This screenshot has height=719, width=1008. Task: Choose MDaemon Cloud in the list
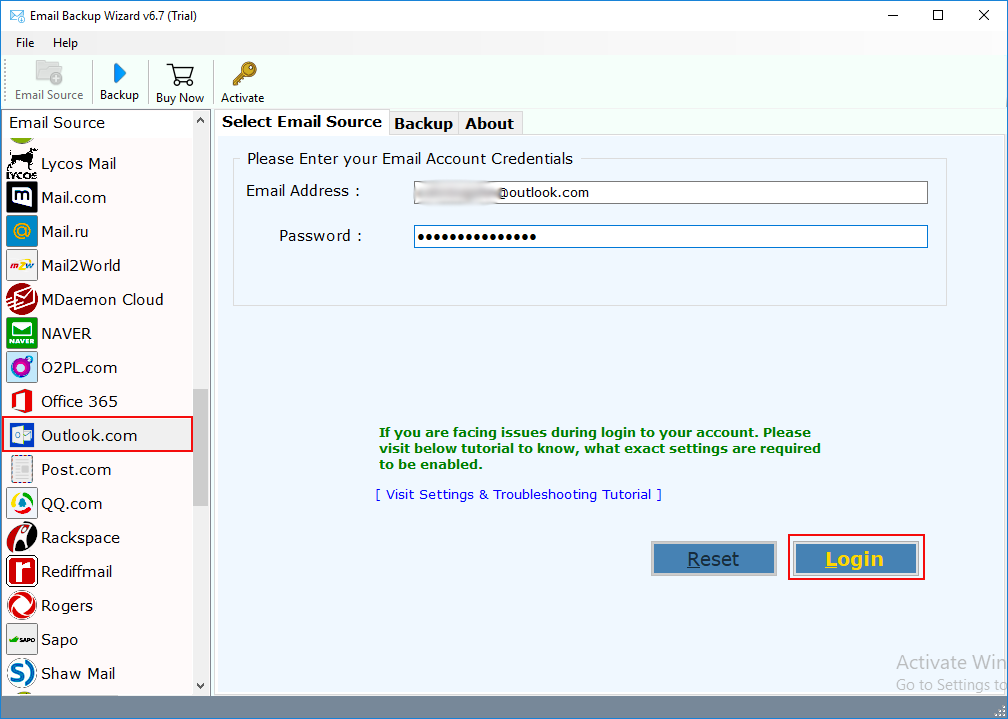click(x=101, y=299)
